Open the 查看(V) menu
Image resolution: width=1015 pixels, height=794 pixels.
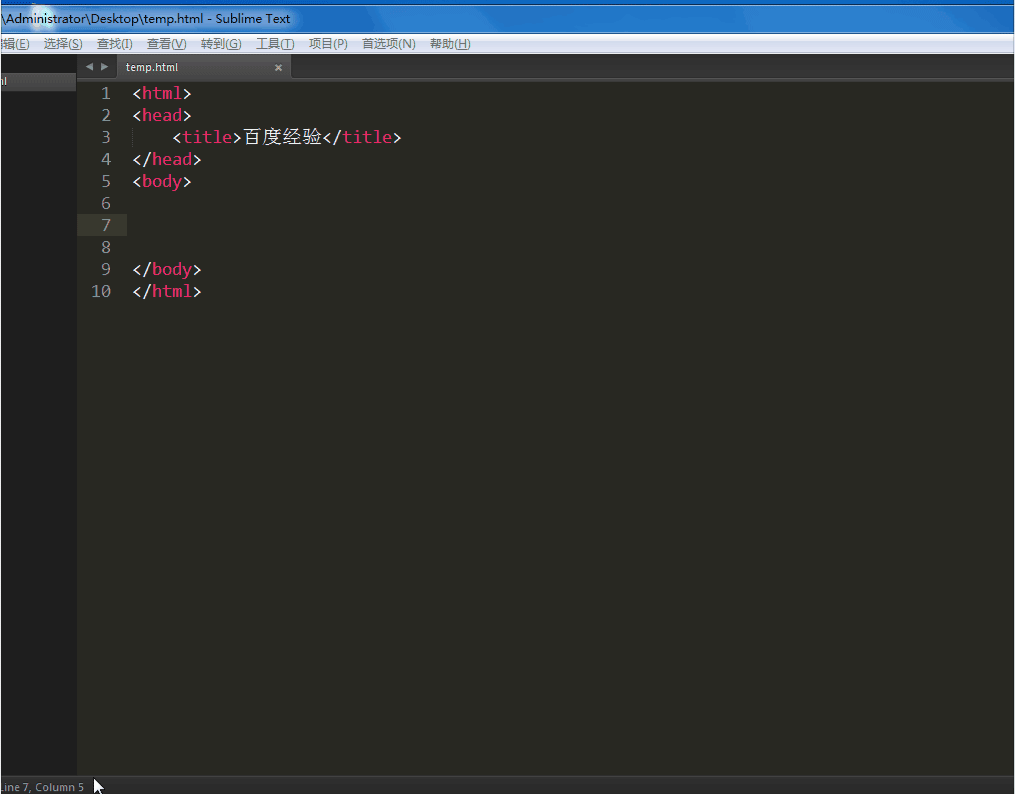166,43
